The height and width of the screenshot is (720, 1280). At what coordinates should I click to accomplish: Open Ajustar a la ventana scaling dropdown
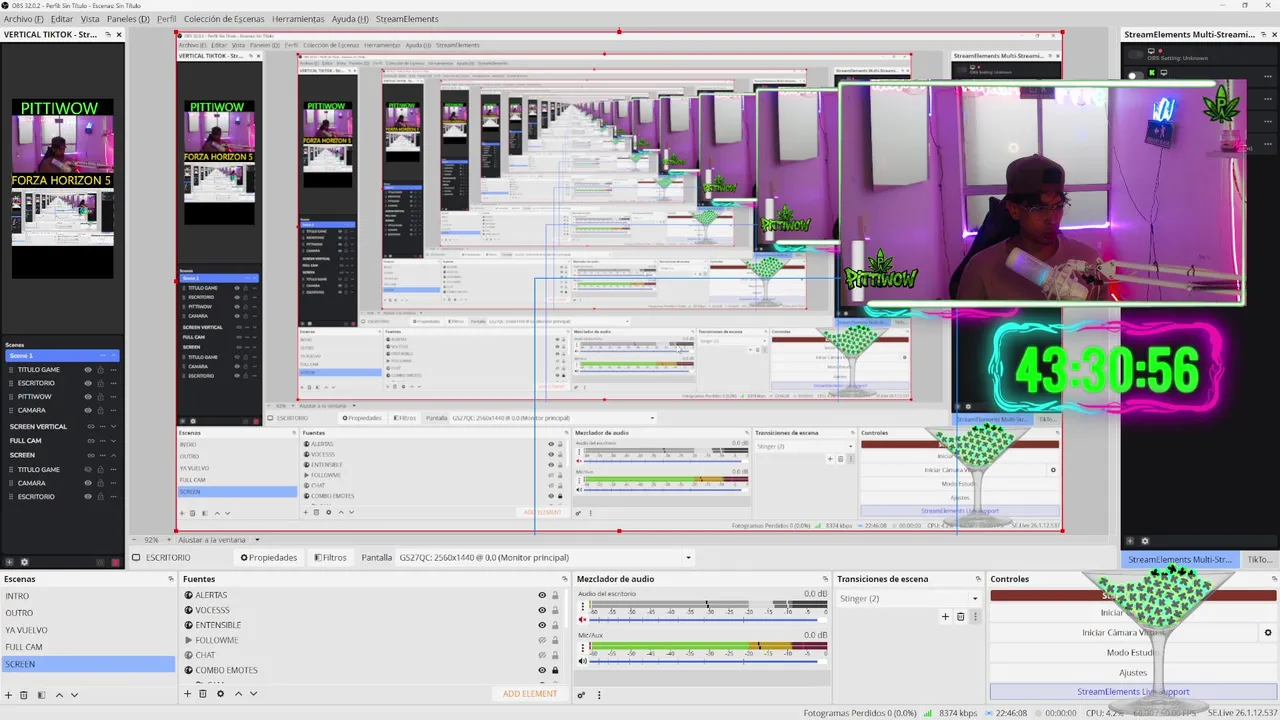point(218,540)
